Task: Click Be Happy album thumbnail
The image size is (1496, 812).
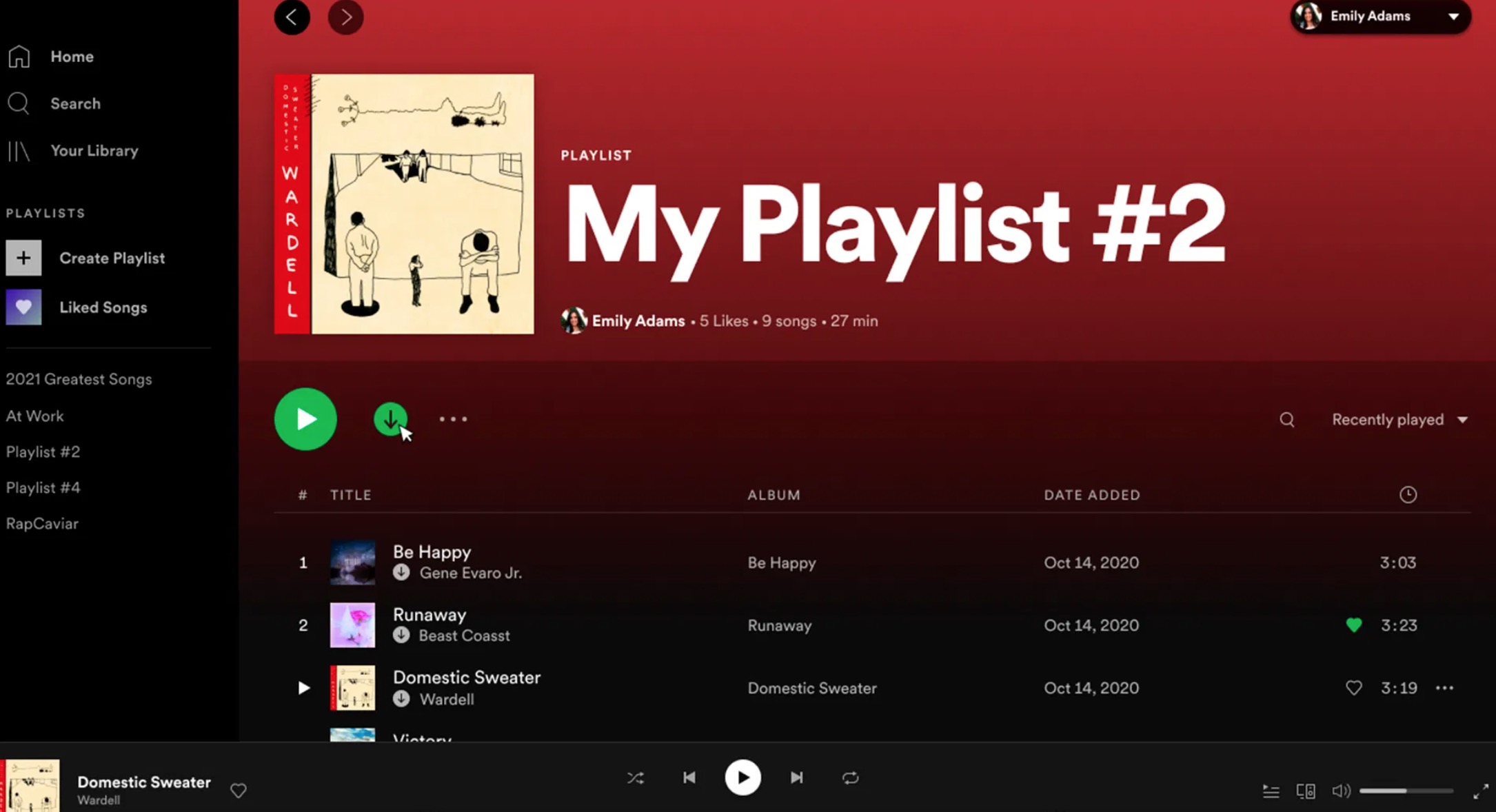Action: click(x=352, y=562)
